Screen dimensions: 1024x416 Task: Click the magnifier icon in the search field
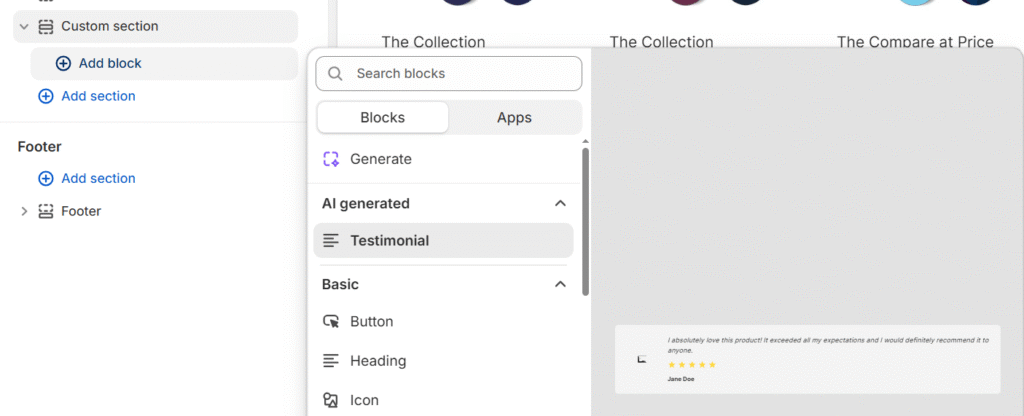click(x=335, y=73)
